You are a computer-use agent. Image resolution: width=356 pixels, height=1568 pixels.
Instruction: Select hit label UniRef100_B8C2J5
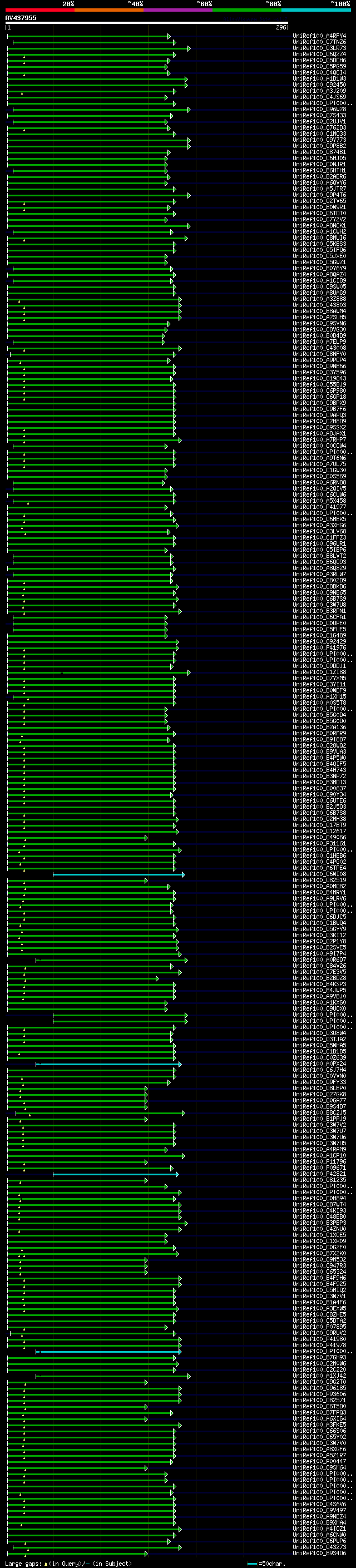pyautogui.click(x=319, y=1112)
